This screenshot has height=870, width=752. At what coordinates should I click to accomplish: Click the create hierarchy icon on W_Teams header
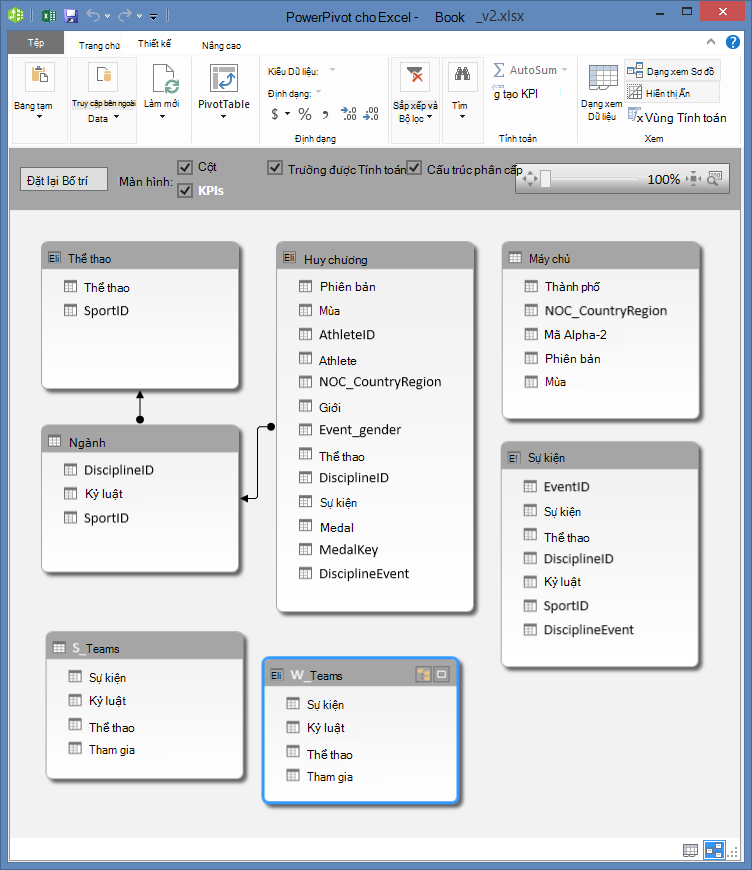pos(423,674)
